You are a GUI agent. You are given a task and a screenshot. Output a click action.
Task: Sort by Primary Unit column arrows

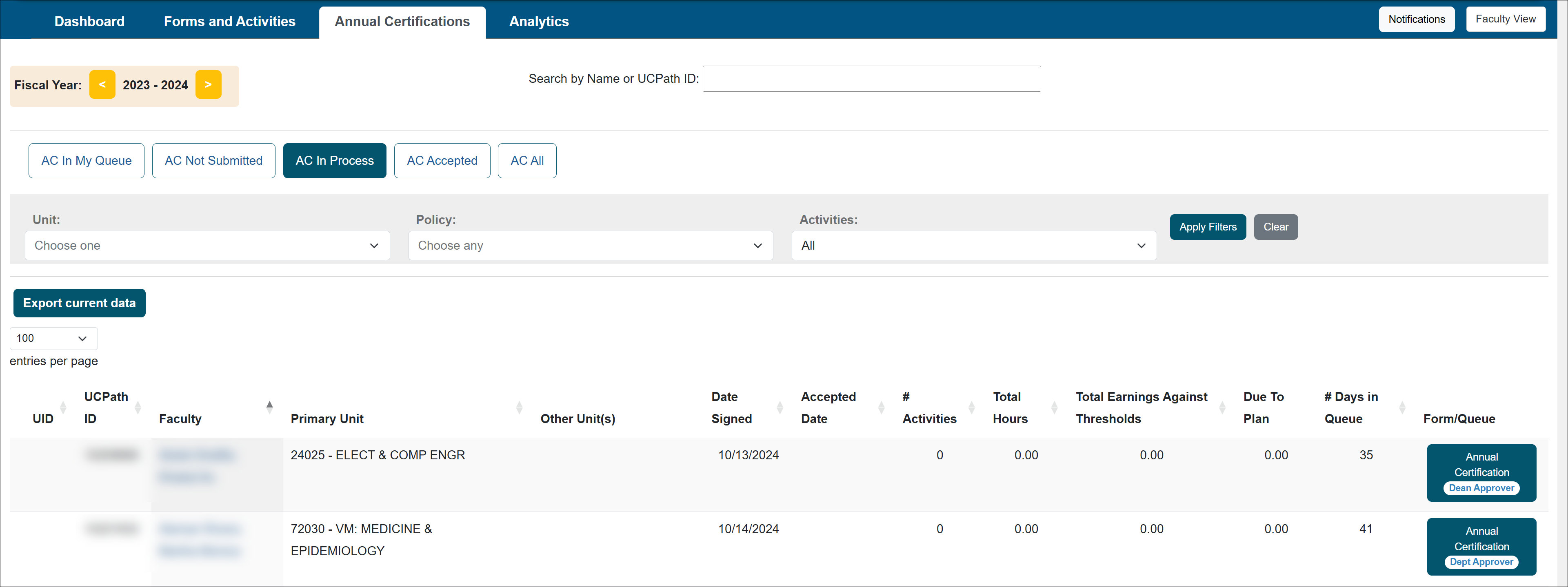[519, 408]
